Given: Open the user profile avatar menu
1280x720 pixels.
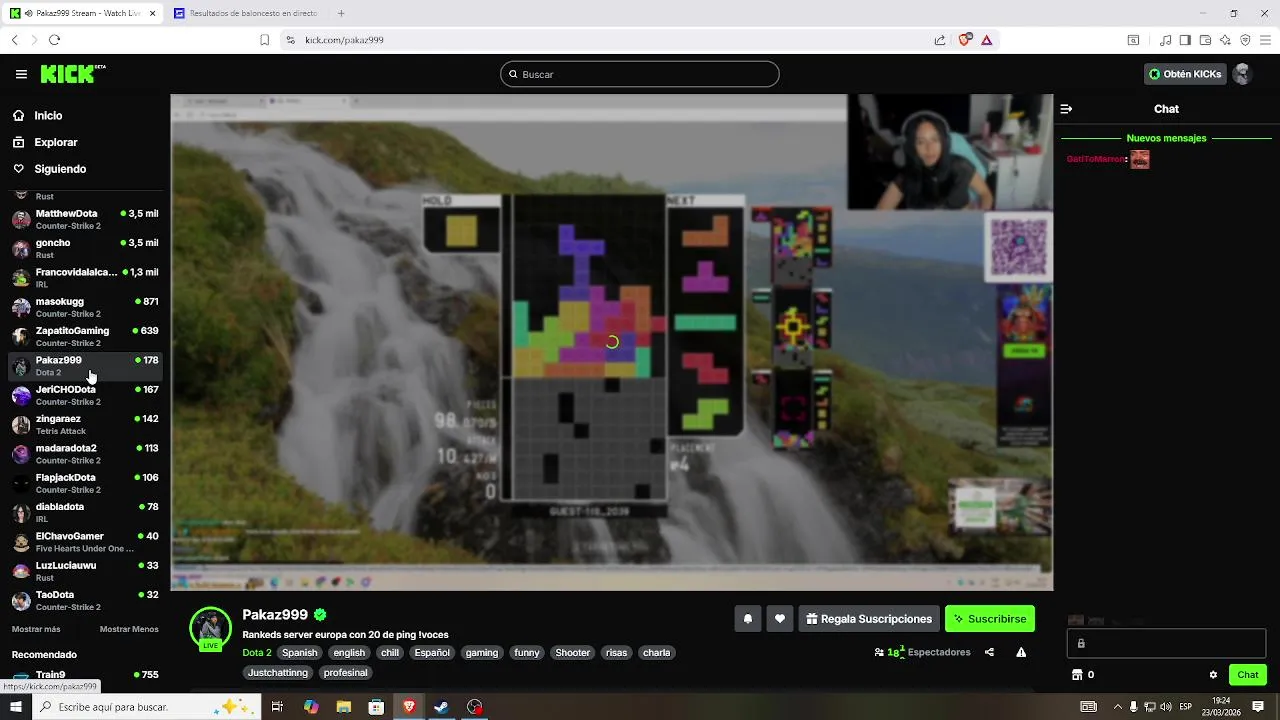Looking at the screenshot, I should point(1242,74).
